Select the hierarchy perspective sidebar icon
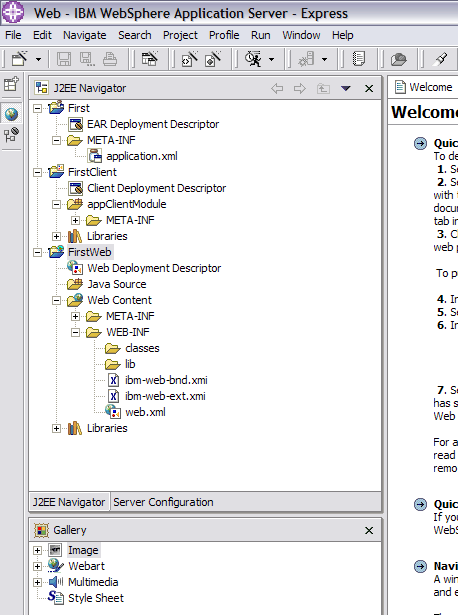 (11, 135)
